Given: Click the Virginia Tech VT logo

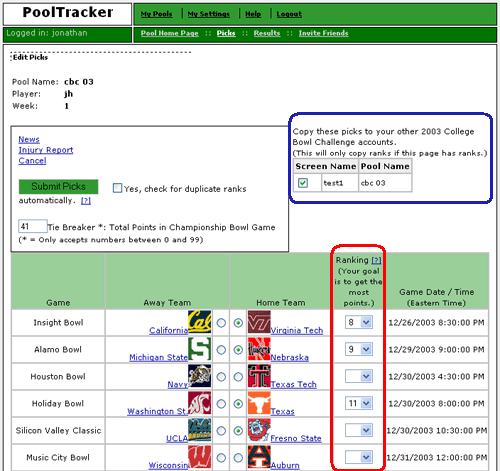Looking at the screenshot, I should [259, 322].
